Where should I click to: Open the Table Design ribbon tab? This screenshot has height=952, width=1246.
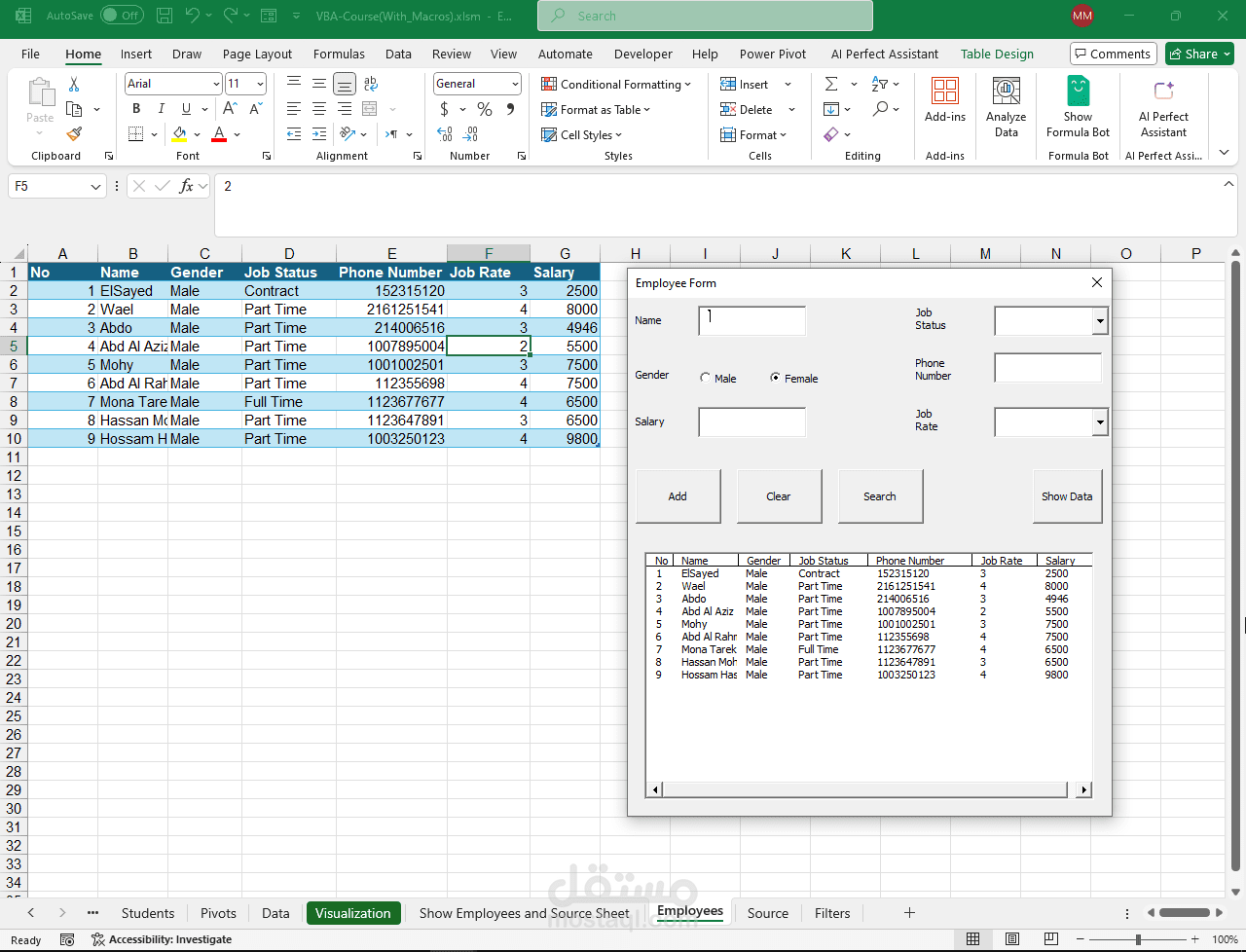[997, 55]
